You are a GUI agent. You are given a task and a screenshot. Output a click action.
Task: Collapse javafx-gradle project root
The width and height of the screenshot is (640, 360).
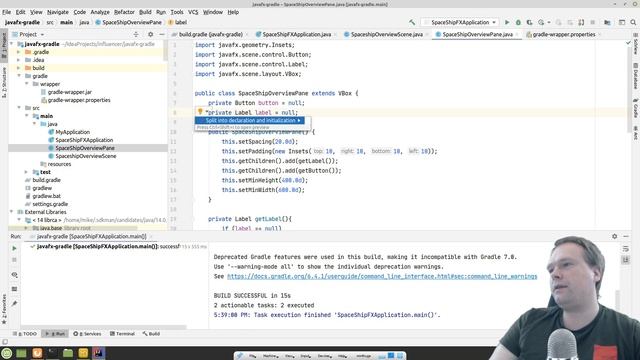pyautogui.click(x=11, y=44)
